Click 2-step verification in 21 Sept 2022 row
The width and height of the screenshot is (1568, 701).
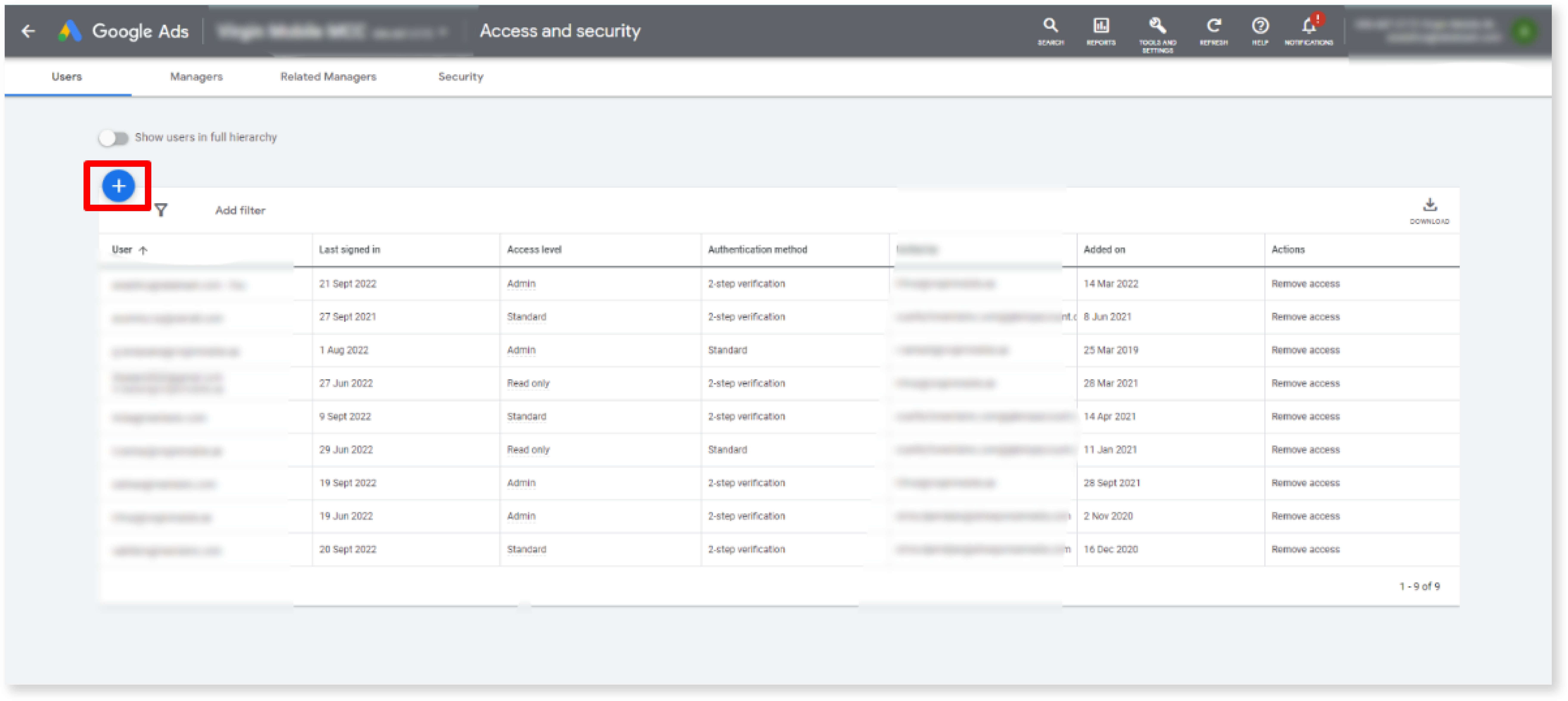(x=746, y=284)
